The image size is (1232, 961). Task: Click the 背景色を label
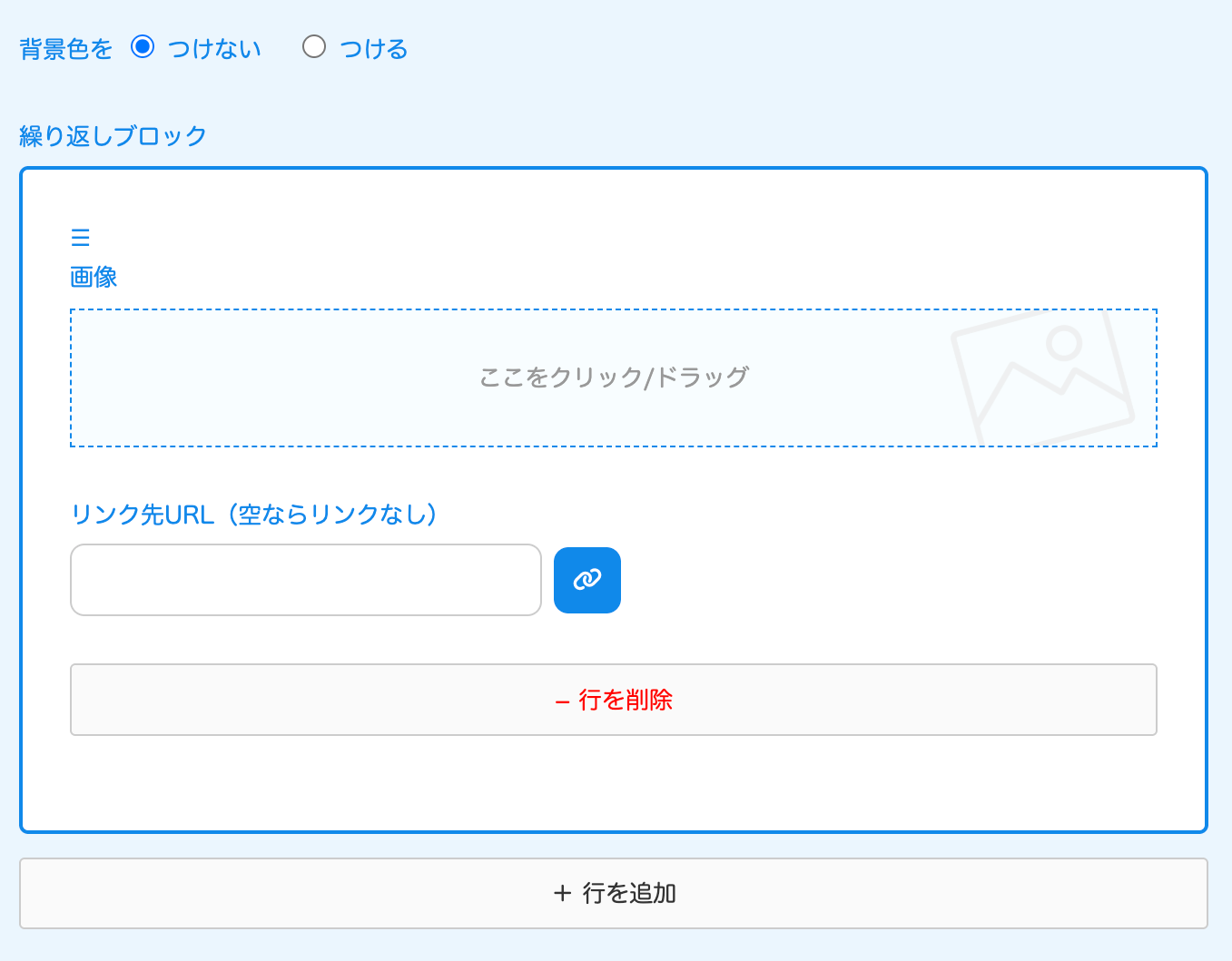point(65,49)
